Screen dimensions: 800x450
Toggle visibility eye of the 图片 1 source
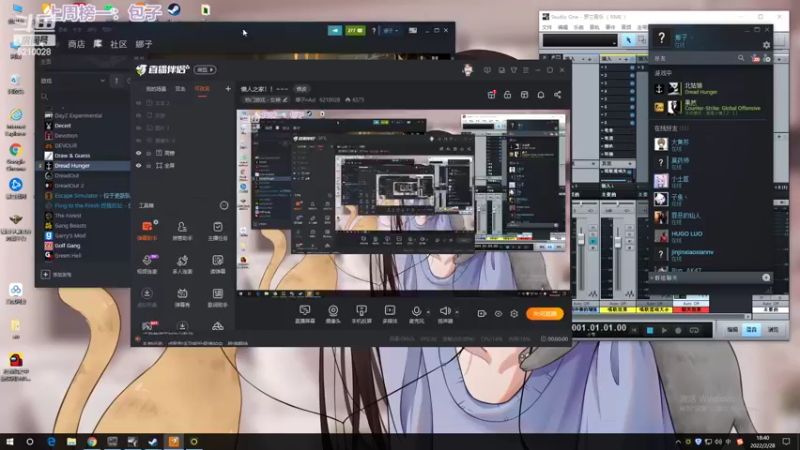tap(138, 128)
